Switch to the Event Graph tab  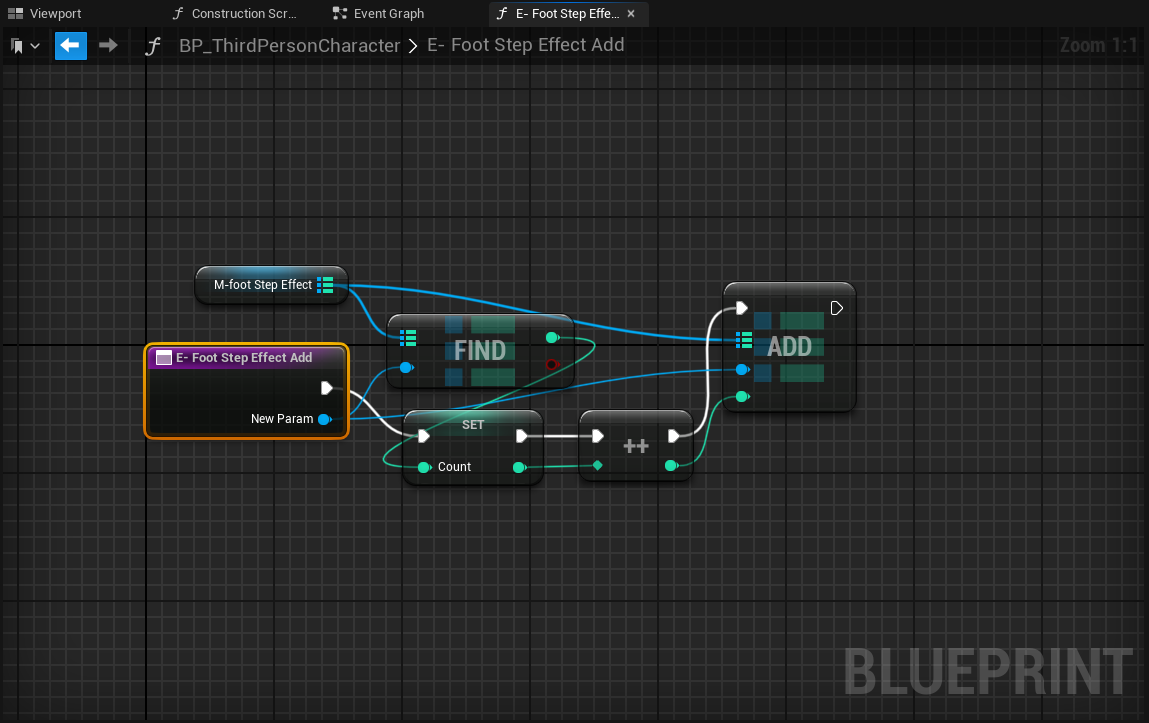click(x=379, y=13)
